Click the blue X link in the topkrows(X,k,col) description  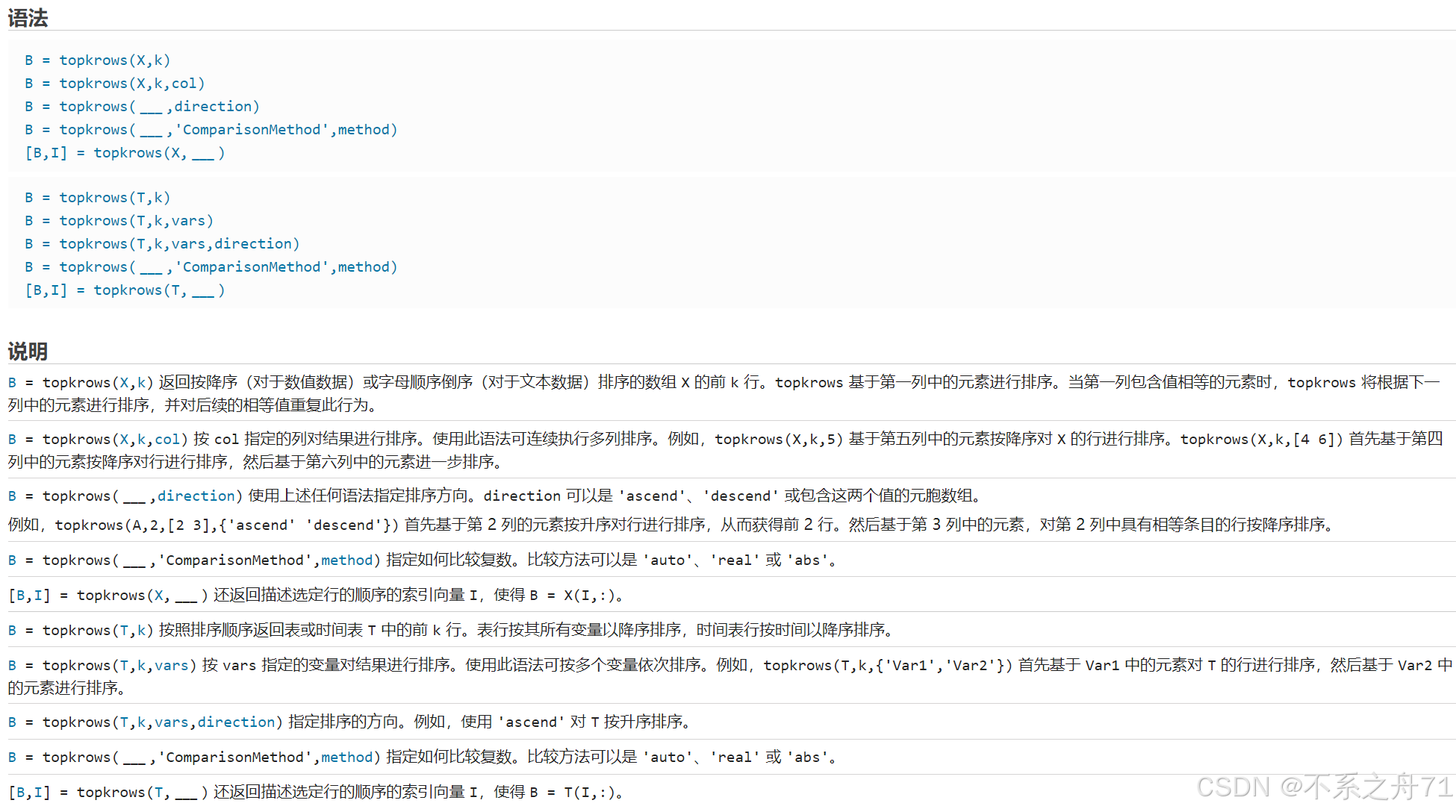(125, 439)
